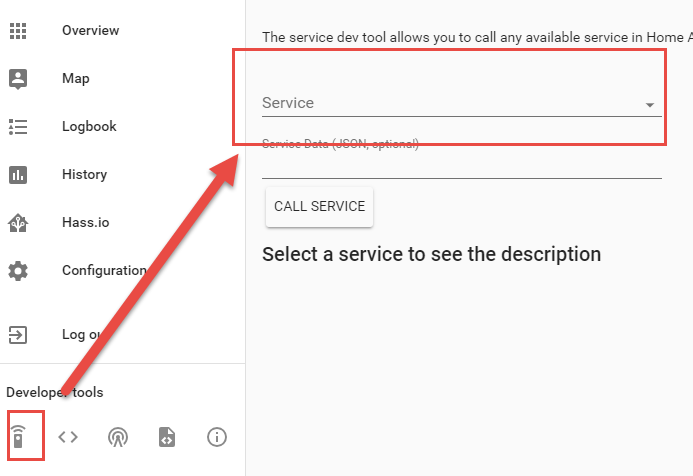
Task: Focus the Service combo box field
Action: tap(462, 103)
